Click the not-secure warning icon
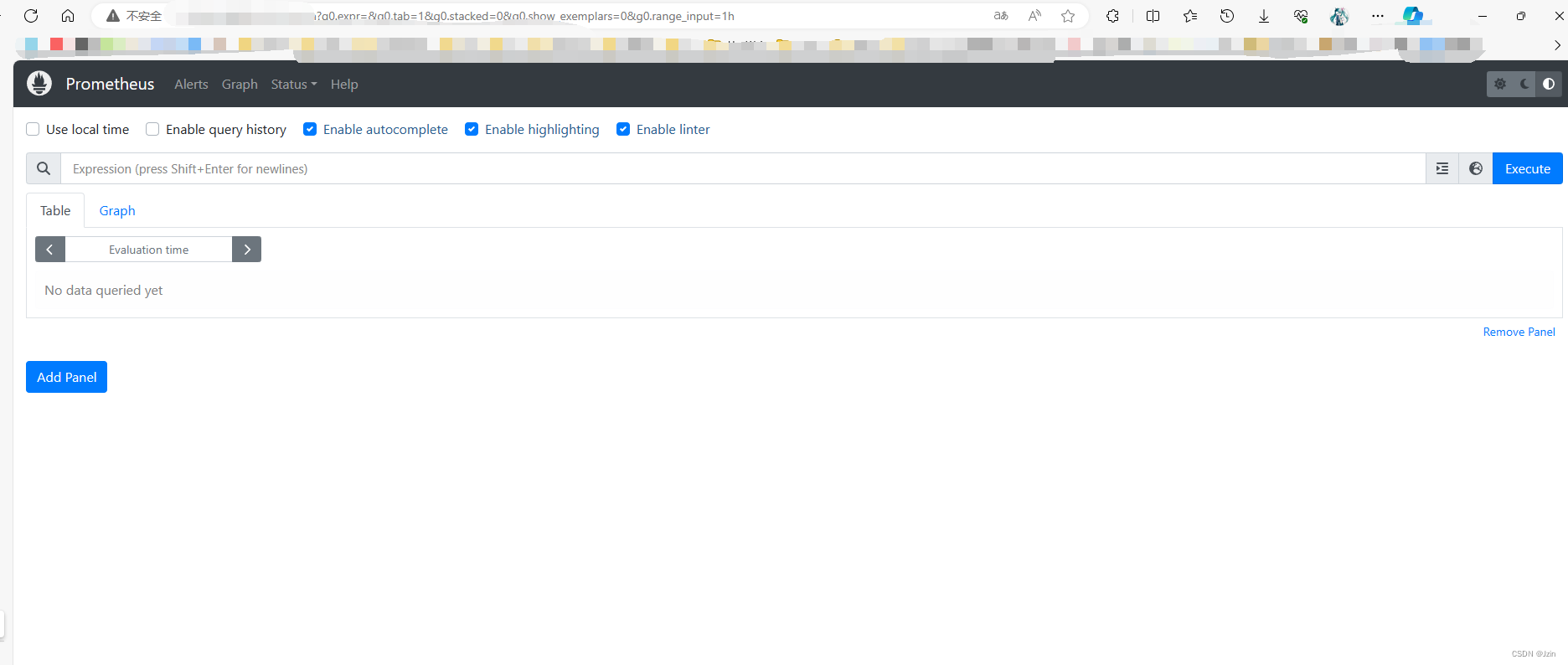 coord(113,16)
